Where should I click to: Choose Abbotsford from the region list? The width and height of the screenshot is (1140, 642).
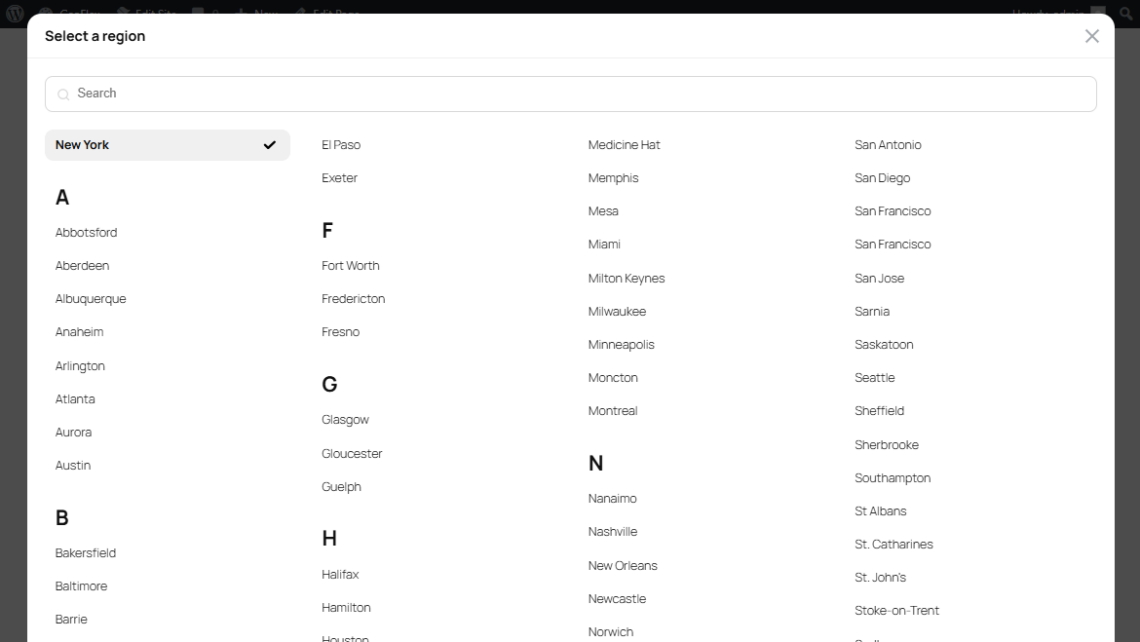(86, 232)
